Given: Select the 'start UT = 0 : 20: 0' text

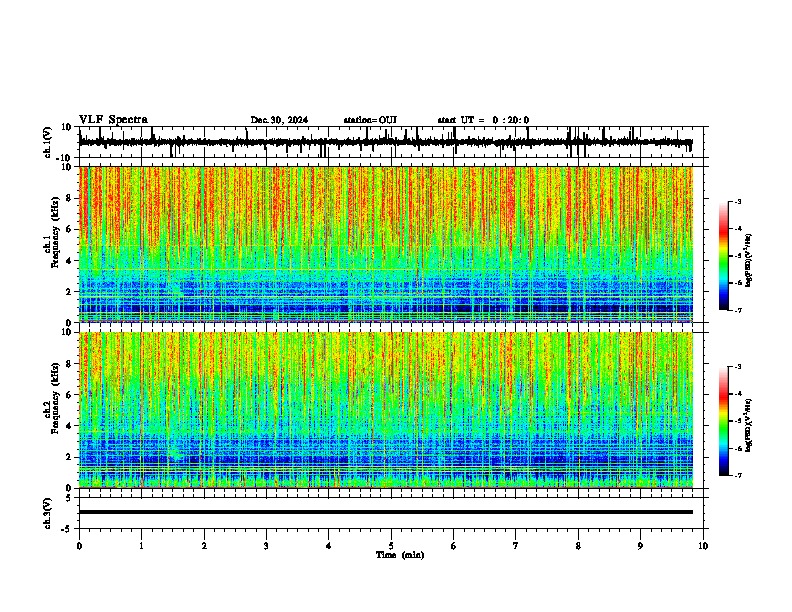Looking at the screenshot, I should [x=483, y=120].
